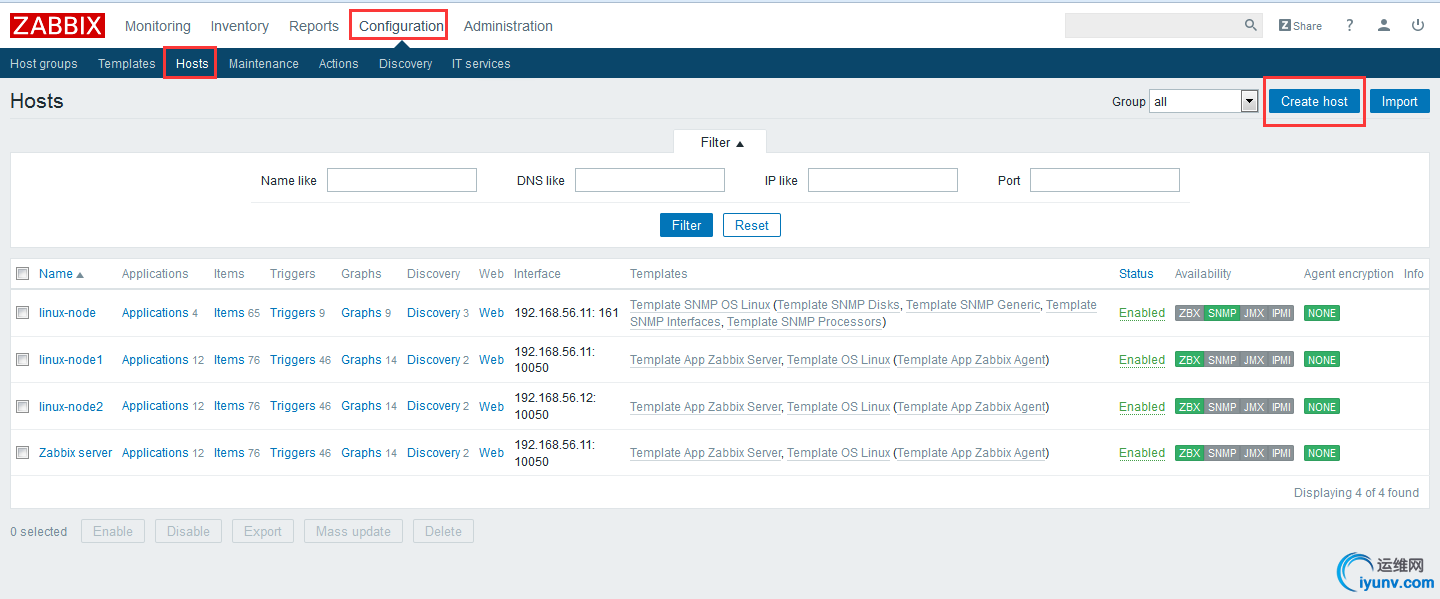Open the Zabbix Share link
Image resolution: width=1440 pixels, height=599 pixels.
click(1300, 26)
